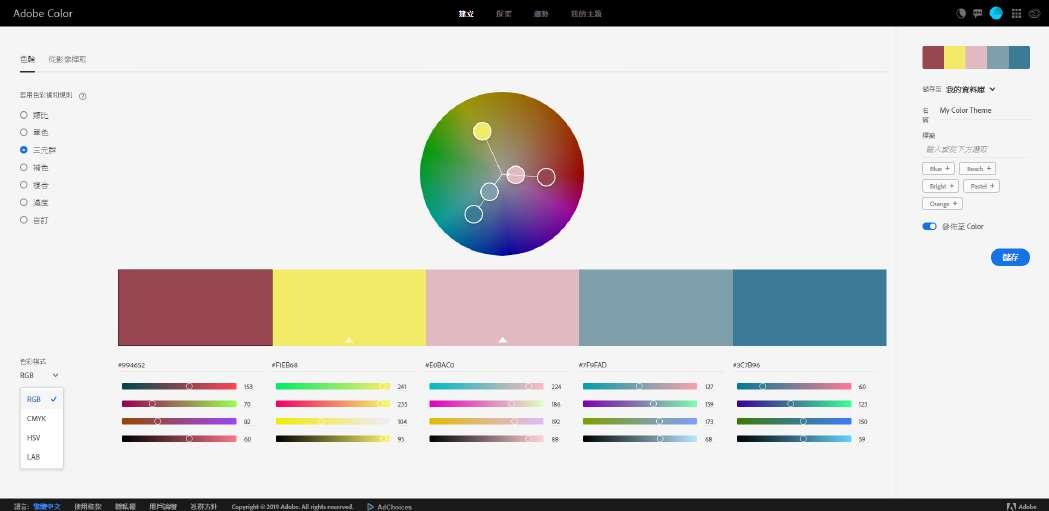Open the feedback chat bubble icon
This screenshot has height=511, width=1049.
(978, 13)
